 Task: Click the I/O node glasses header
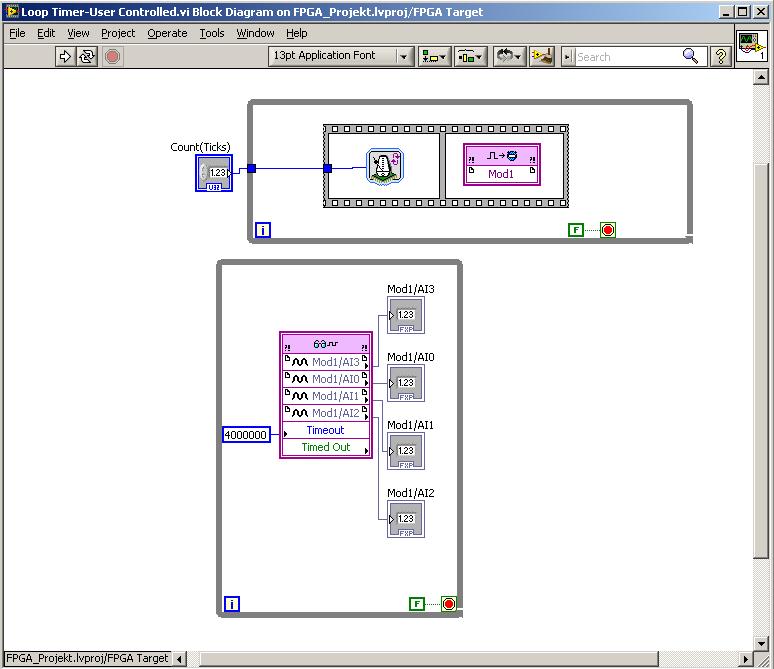point(326,344)
